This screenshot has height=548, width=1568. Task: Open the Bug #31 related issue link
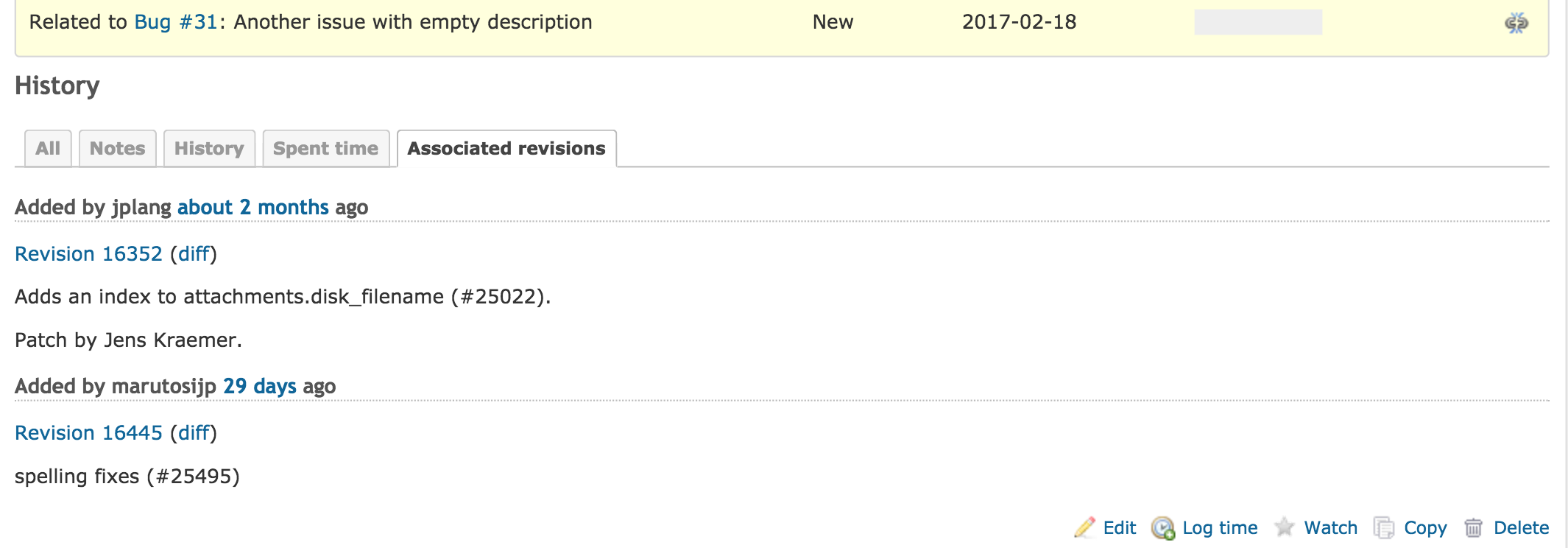point(175,22)
